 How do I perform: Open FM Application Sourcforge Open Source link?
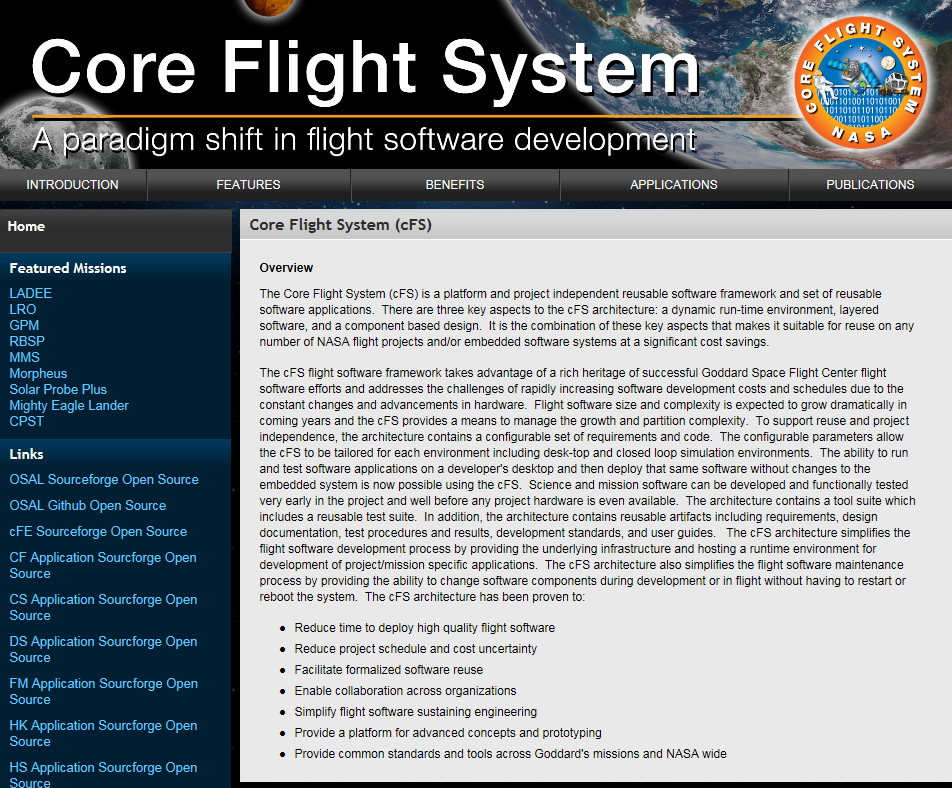[x=103, y=691]
